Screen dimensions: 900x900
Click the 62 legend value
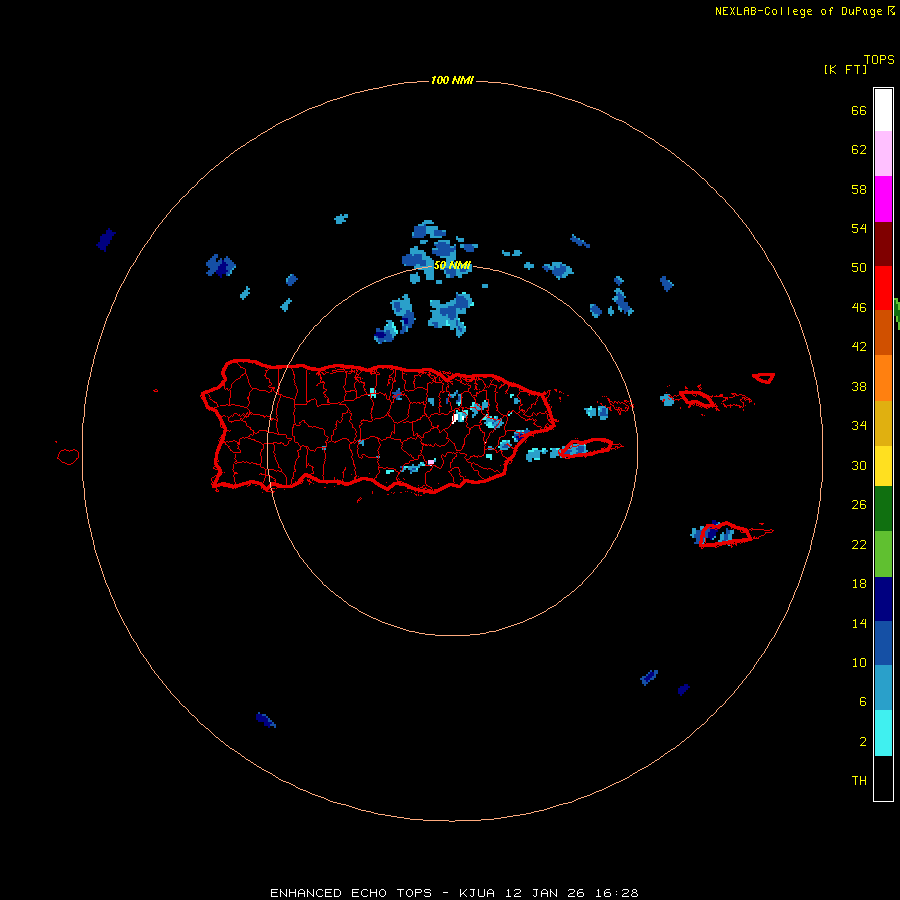coord(859,150)
